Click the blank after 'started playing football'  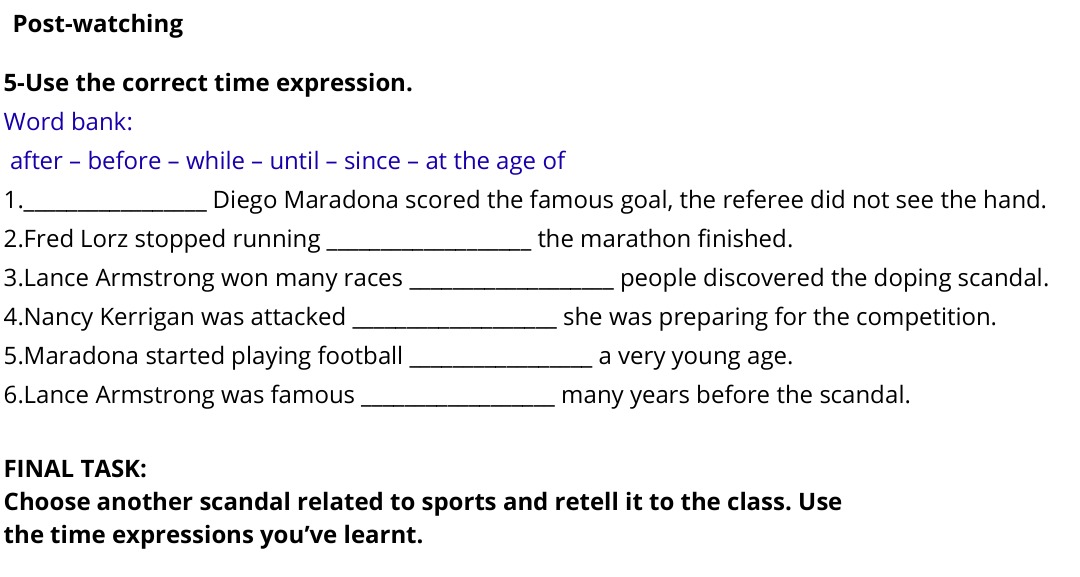(x=500, y=358)
